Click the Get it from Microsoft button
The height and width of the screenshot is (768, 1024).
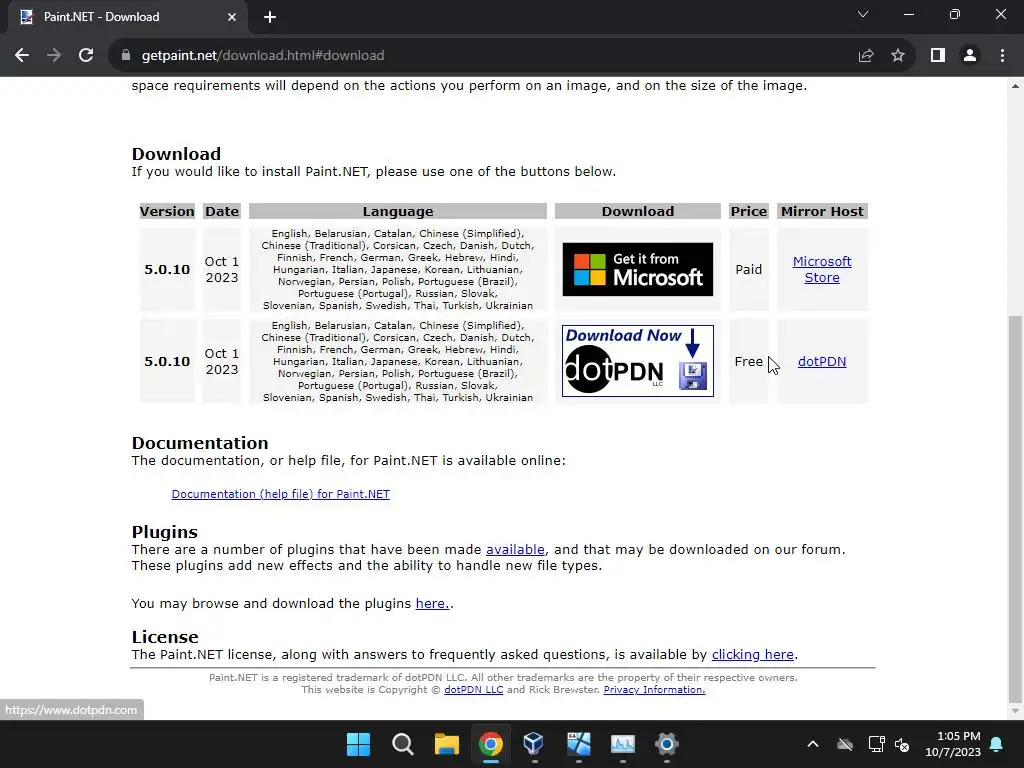(x=637, y=269)
